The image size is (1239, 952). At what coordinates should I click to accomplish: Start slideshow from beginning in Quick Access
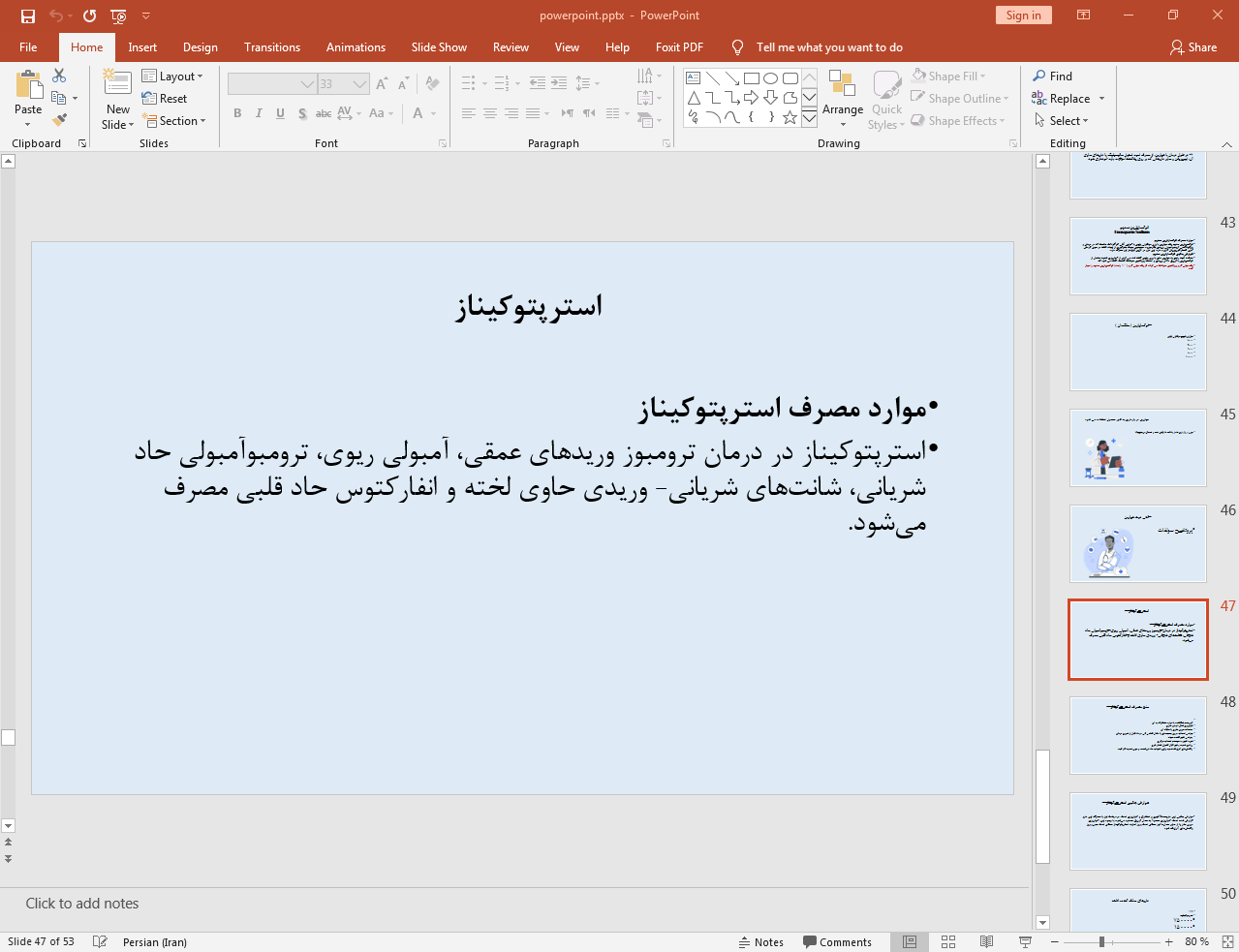pyautogui.click(x=118, y=15)
